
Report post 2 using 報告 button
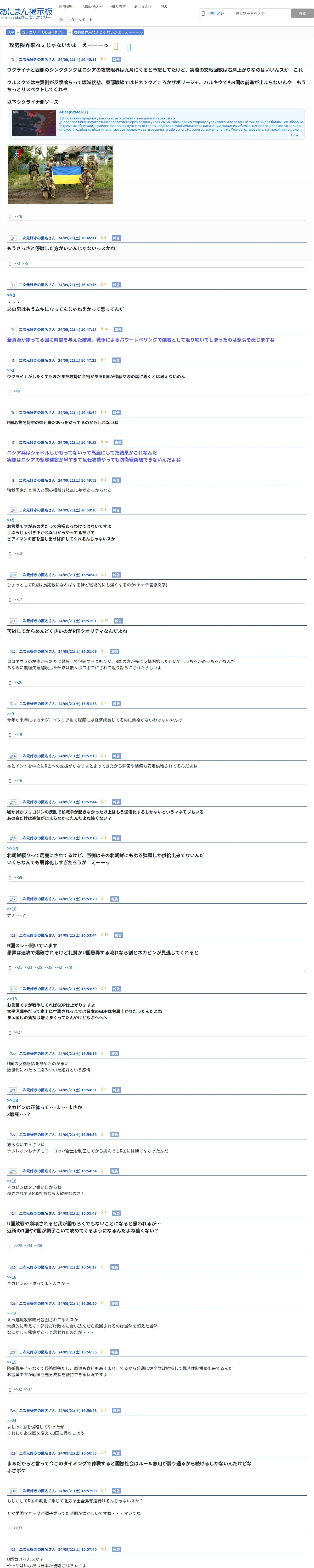tap(116, 238)
